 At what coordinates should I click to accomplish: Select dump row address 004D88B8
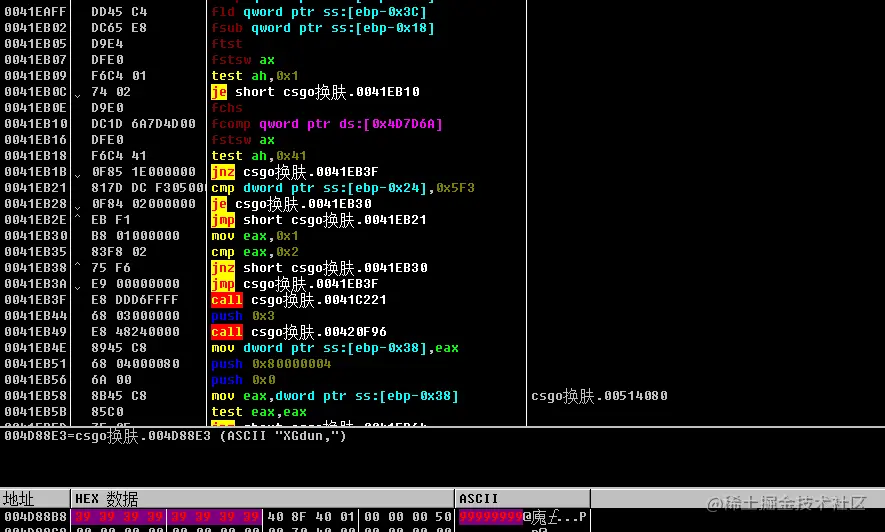(x=35, y=516)
